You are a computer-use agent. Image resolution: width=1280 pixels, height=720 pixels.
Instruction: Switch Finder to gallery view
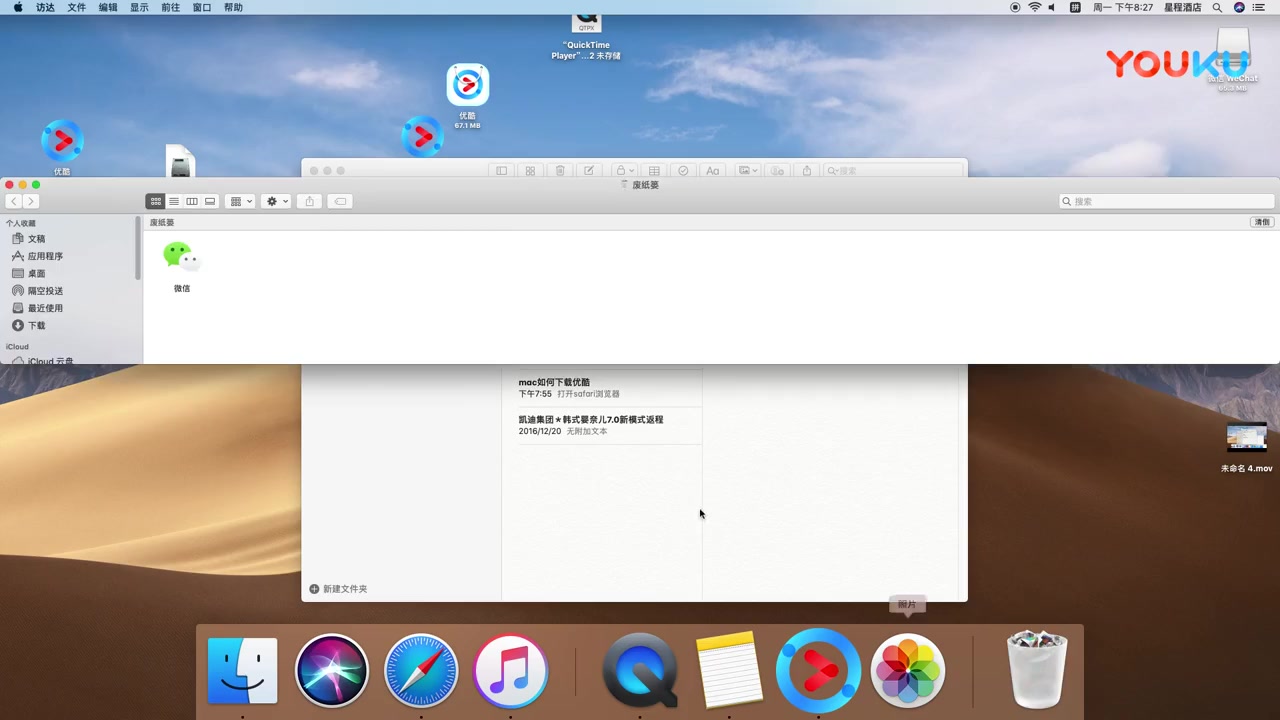pos(210,201)
